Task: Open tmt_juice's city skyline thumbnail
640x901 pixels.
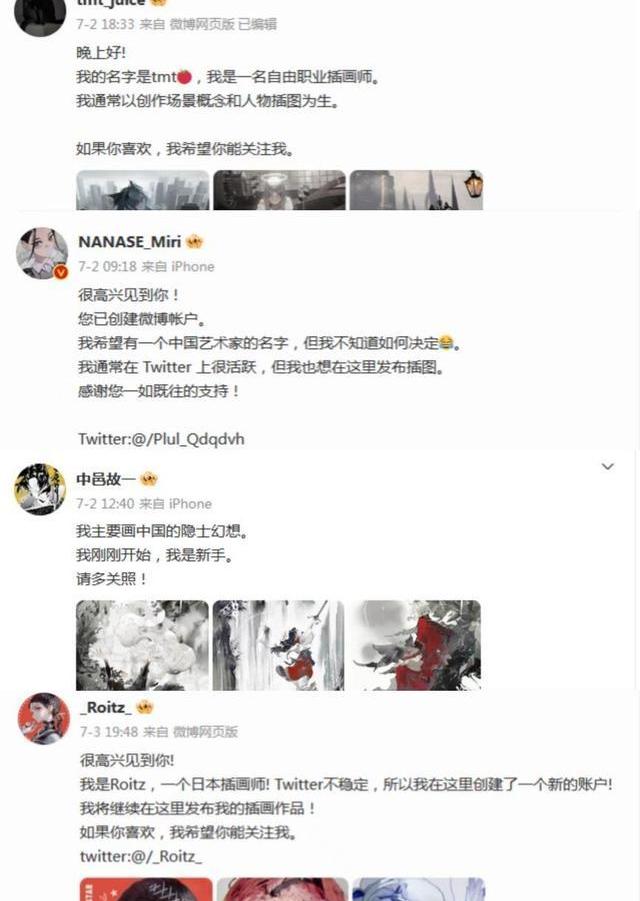Action: pyautogui.click(x=143, y=190)
